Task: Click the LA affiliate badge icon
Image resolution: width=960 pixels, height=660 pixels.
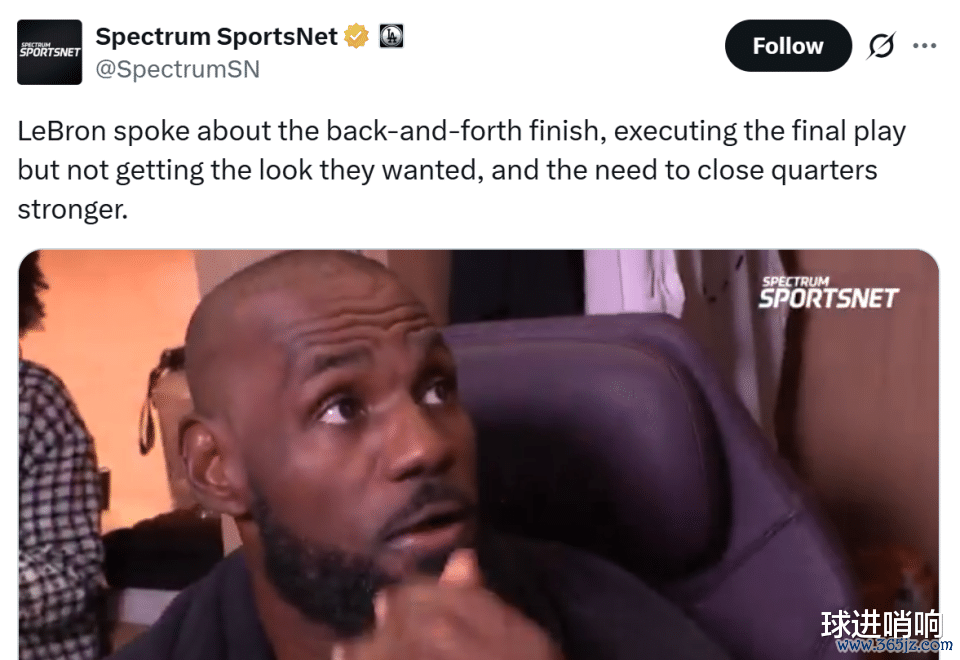Action: (x=391, y=36)
